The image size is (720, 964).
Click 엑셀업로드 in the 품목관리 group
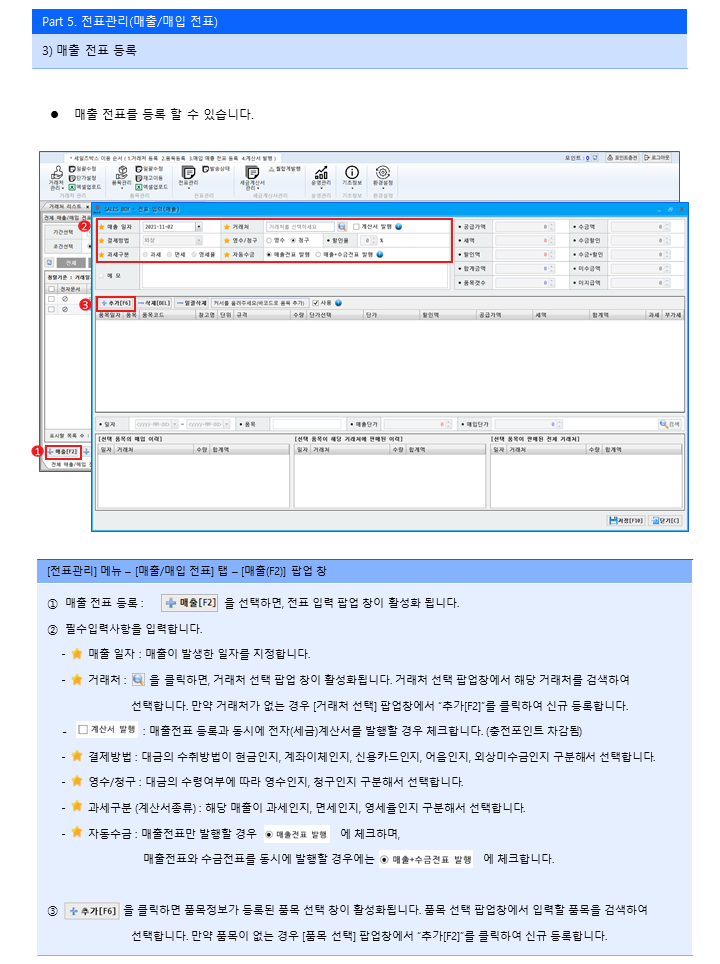click(x=151, y=187)
